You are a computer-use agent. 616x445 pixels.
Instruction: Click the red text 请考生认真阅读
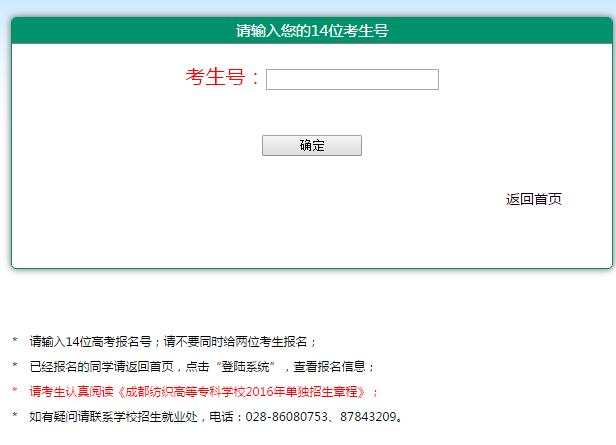point(70,392)
